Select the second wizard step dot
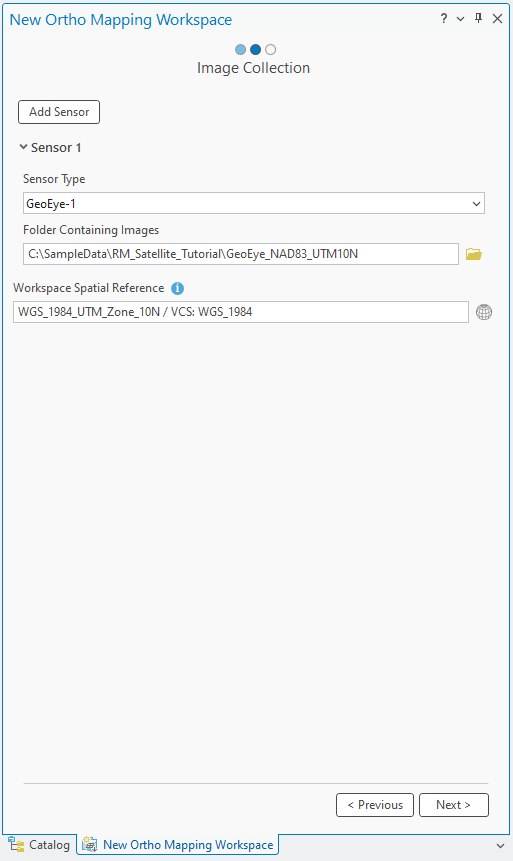Image resolution: width=513 pixels, height=861 pixels. (255, 49)
